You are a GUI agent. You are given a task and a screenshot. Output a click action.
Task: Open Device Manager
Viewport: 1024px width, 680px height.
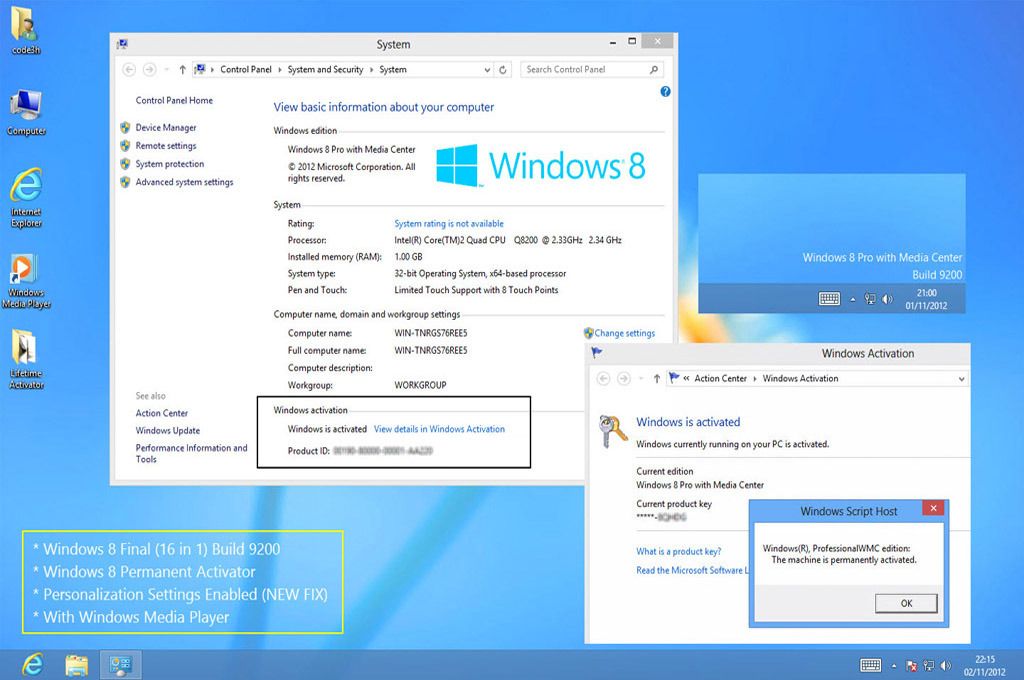(x=166, y=127)
